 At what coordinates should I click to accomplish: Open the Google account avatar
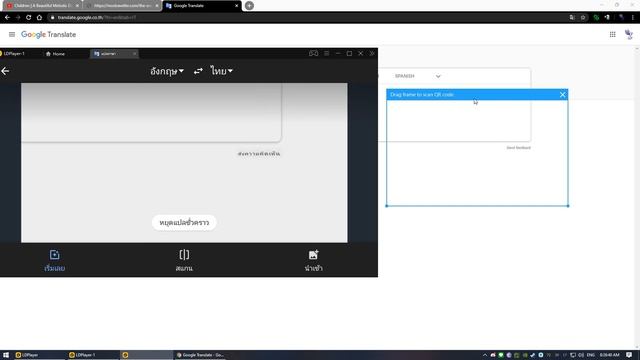click(x=629, y=35)
